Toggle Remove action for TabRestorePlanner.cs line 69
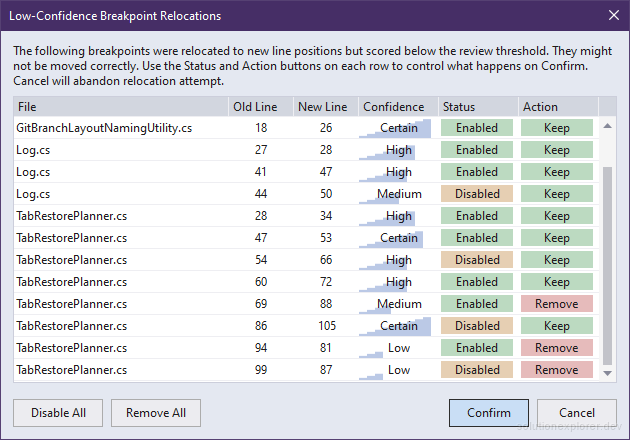This screenshot has width=630, height=440. coord(556,304)
